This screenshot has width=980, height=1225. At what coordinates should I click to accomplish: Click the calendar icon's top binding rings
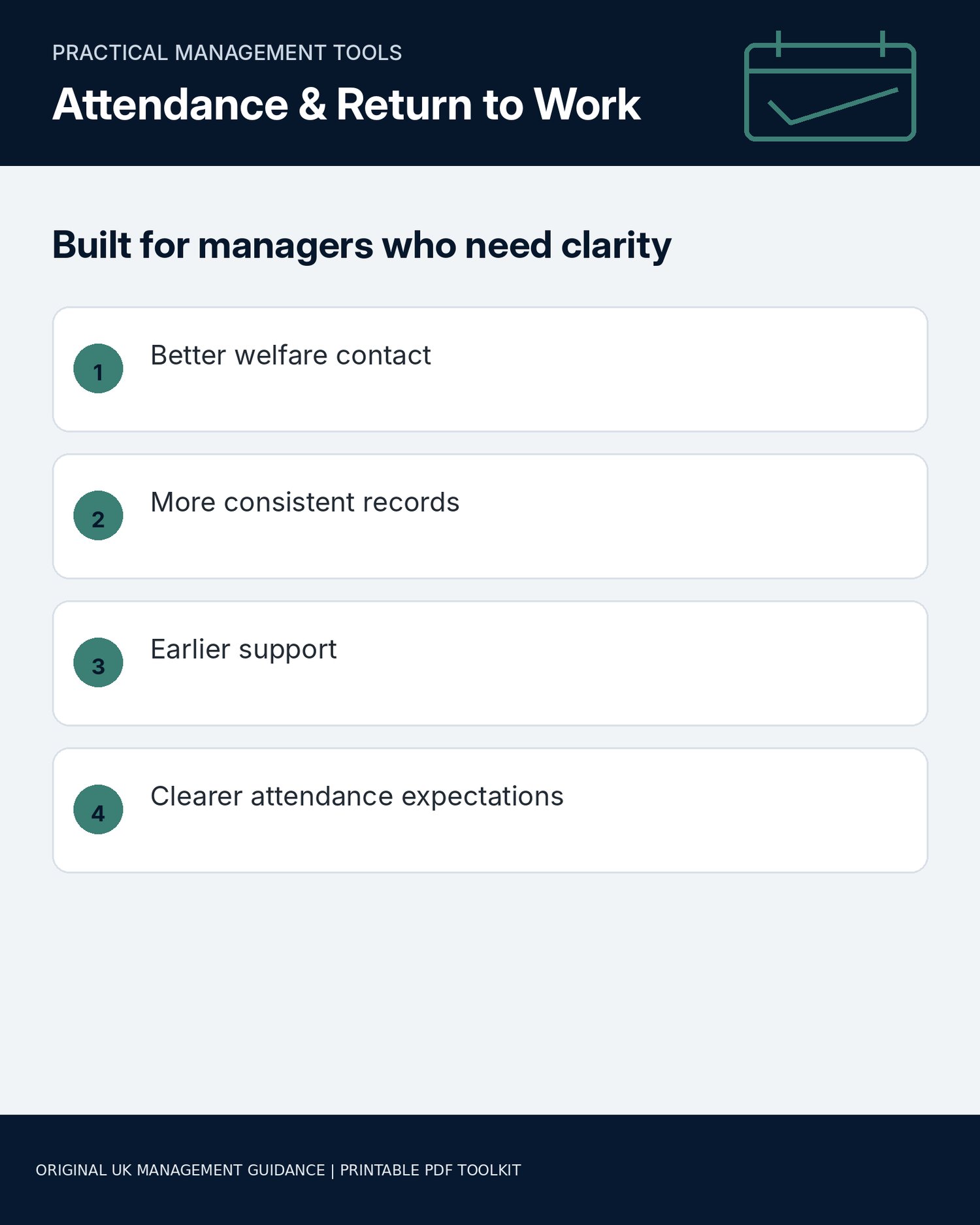830,43
